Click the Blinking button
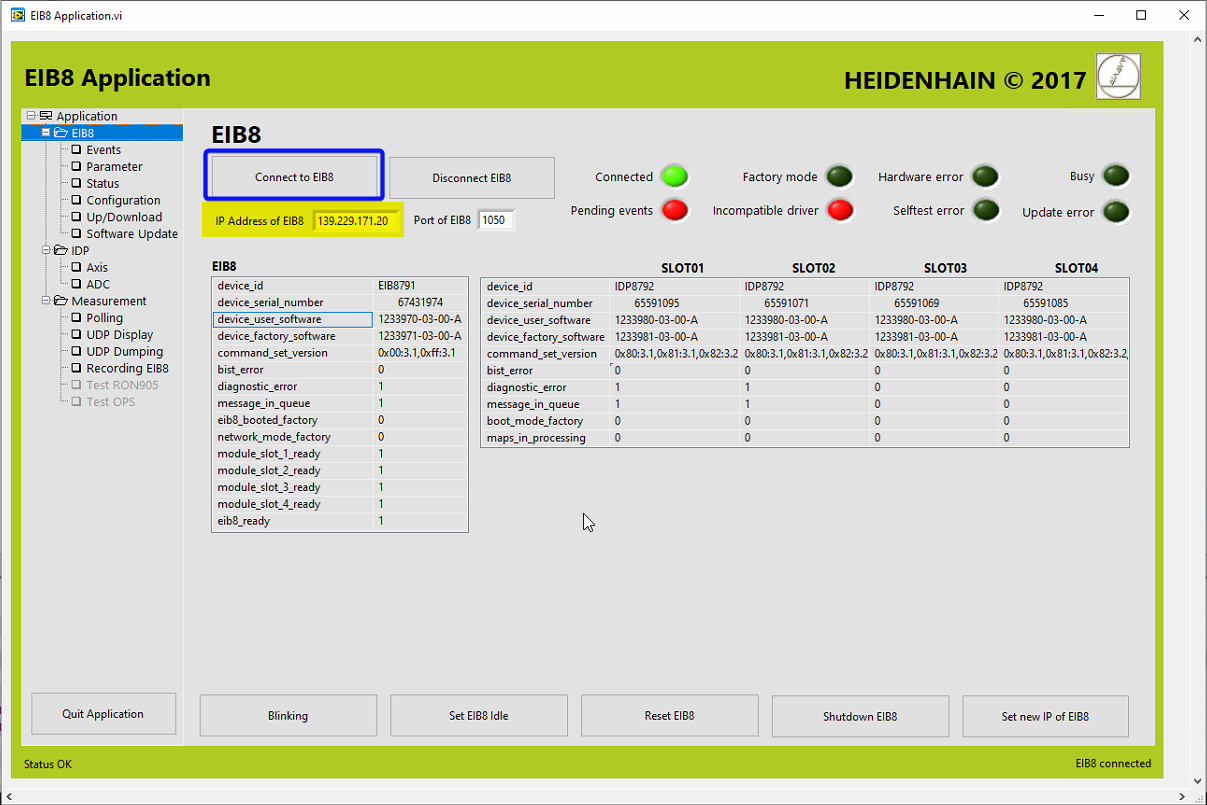The image size is (1207, 805). pos(288,716)
